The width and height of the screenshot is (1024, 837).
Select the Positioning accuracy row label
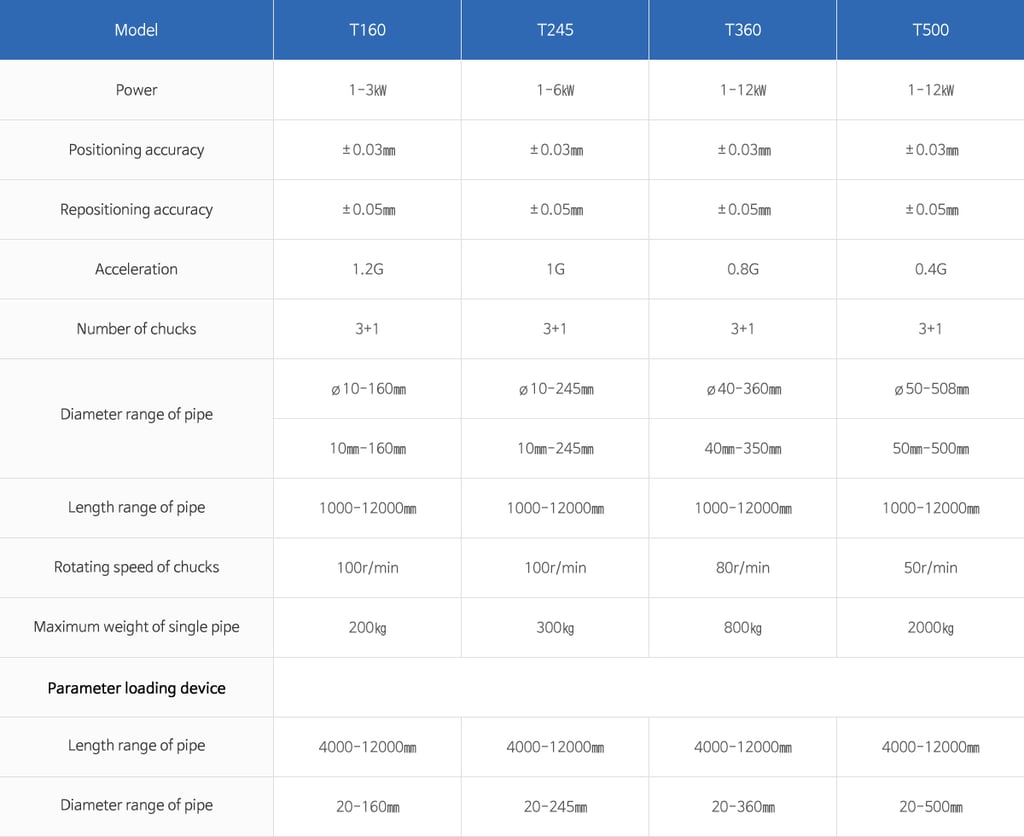tap(136, 150)
